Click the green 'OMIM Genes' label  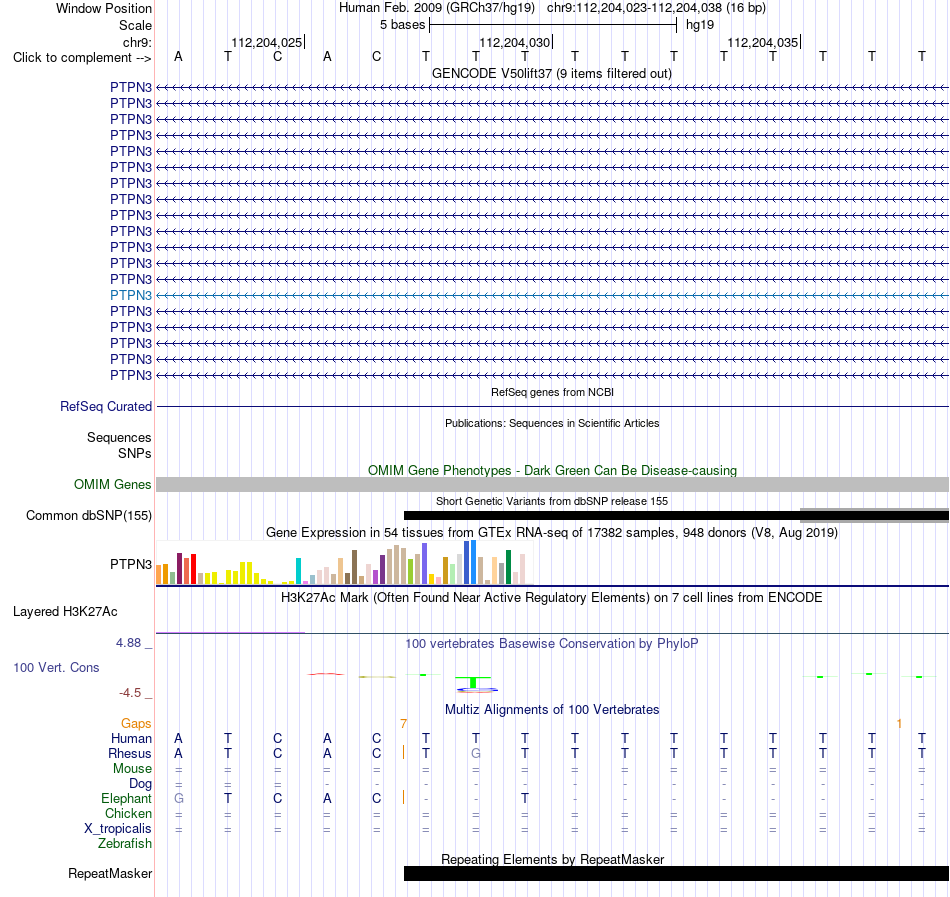tap(112, 485)
